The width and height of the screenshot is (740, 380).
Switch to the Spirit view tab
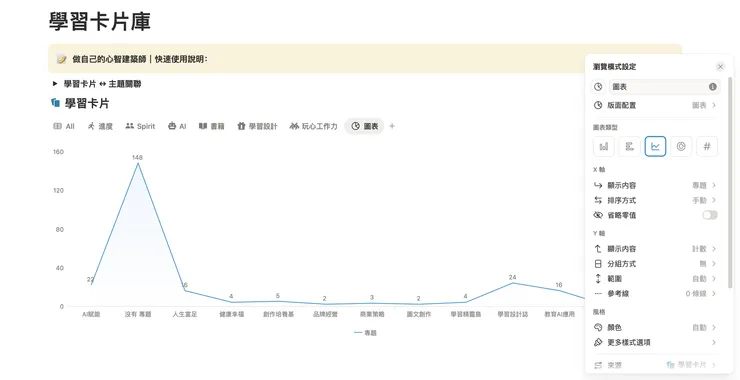tap(140, 127)
